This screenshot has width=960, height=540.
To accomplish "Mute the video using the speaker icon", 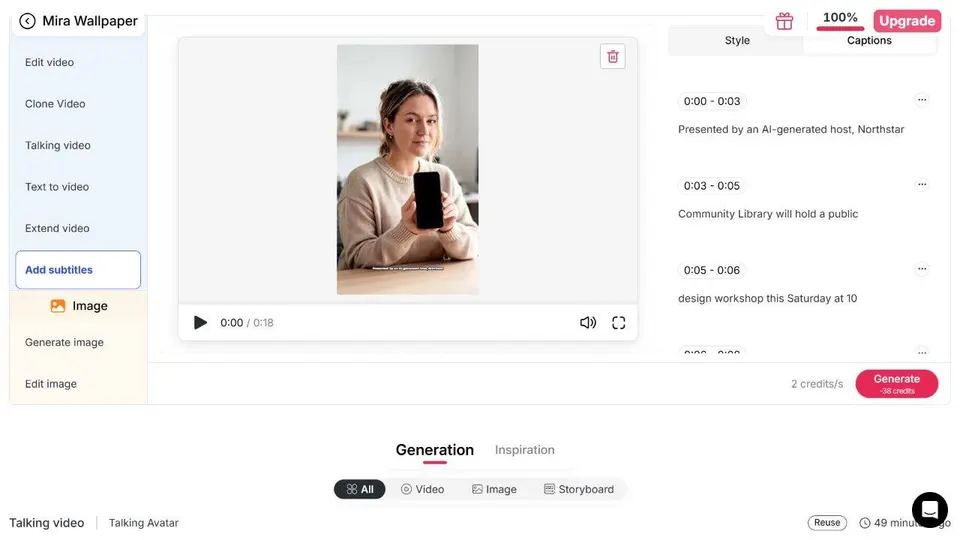I will [588, 323].
